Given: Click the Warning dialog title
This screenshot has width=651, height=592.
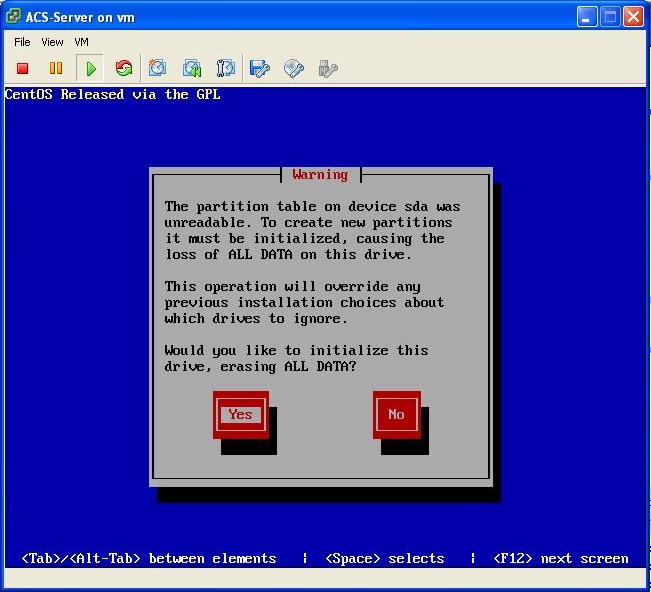Looking at the screenshot, I should (x=320, y=175).
